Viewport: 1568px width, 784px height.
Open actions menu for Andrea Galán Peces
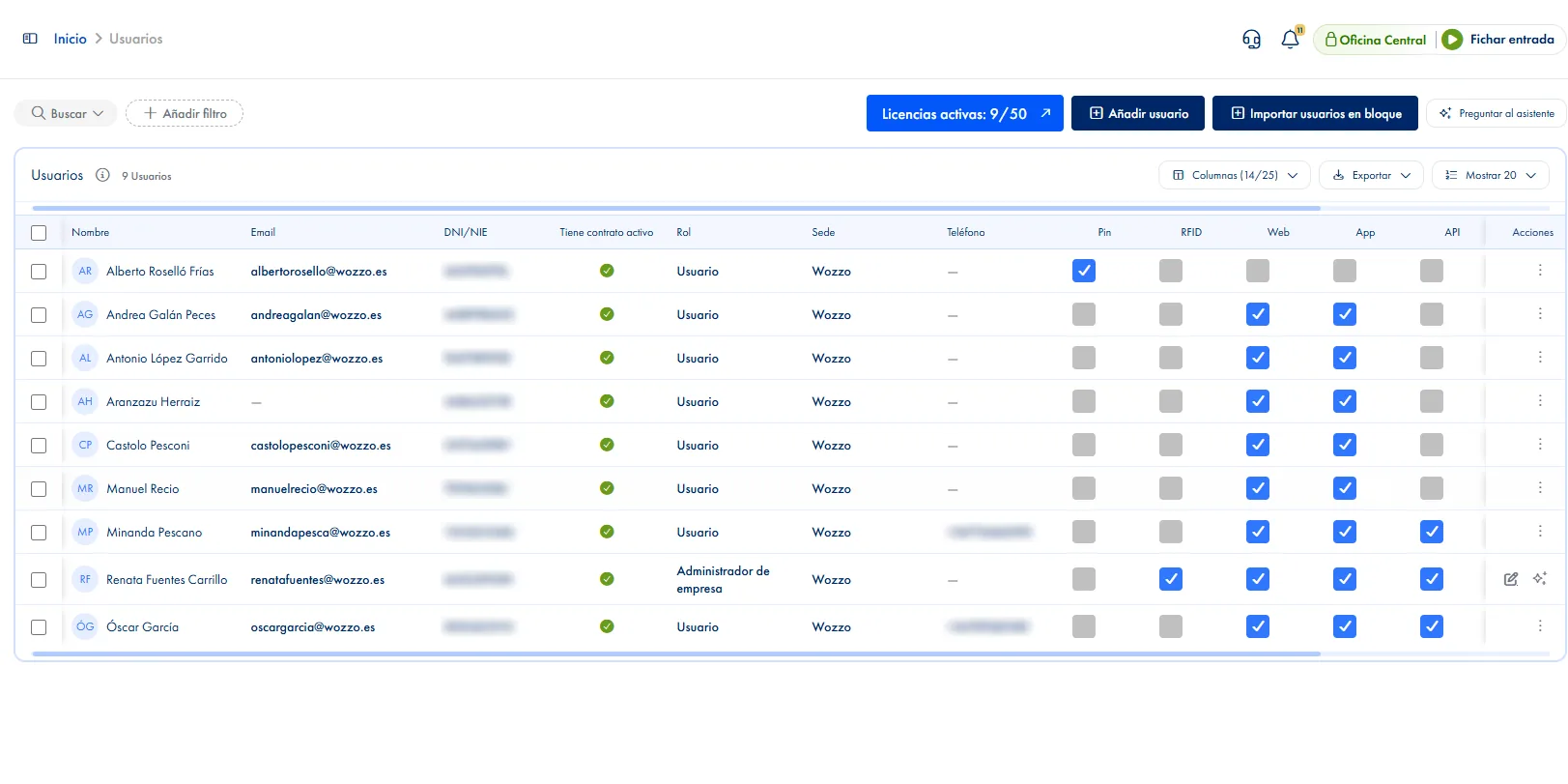pos(1540,314)
